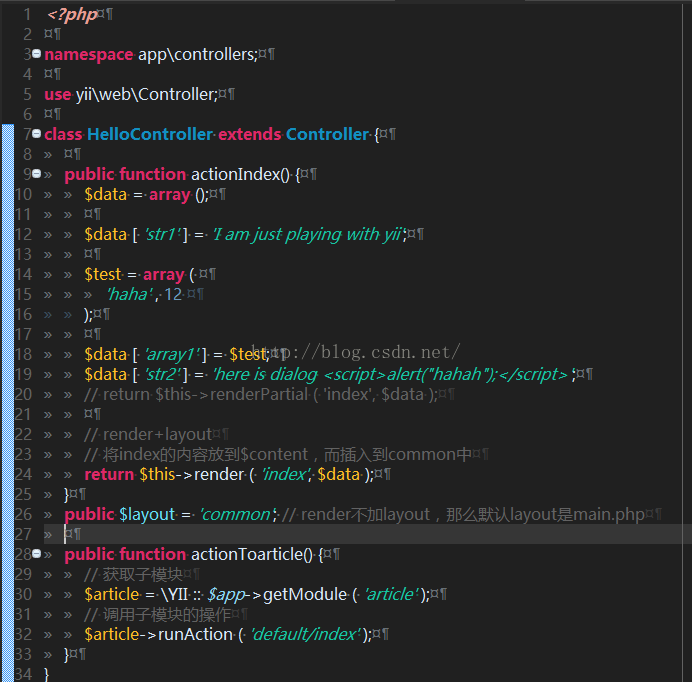This screenshot has width=692, height=682.
Task: Collapse the actionIndex function fold marker
Action: 37,173
